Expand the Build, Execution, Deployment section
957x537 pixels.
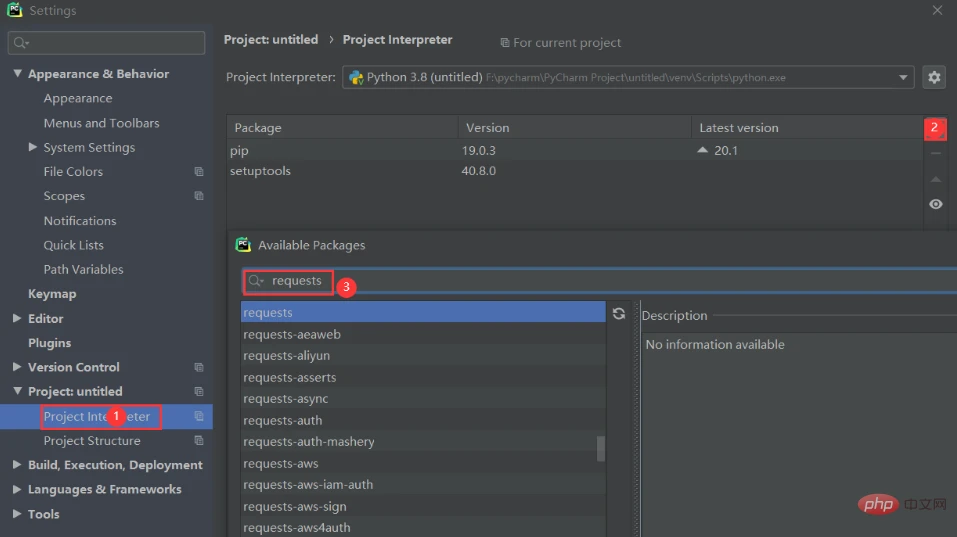(x=17, y=465)
